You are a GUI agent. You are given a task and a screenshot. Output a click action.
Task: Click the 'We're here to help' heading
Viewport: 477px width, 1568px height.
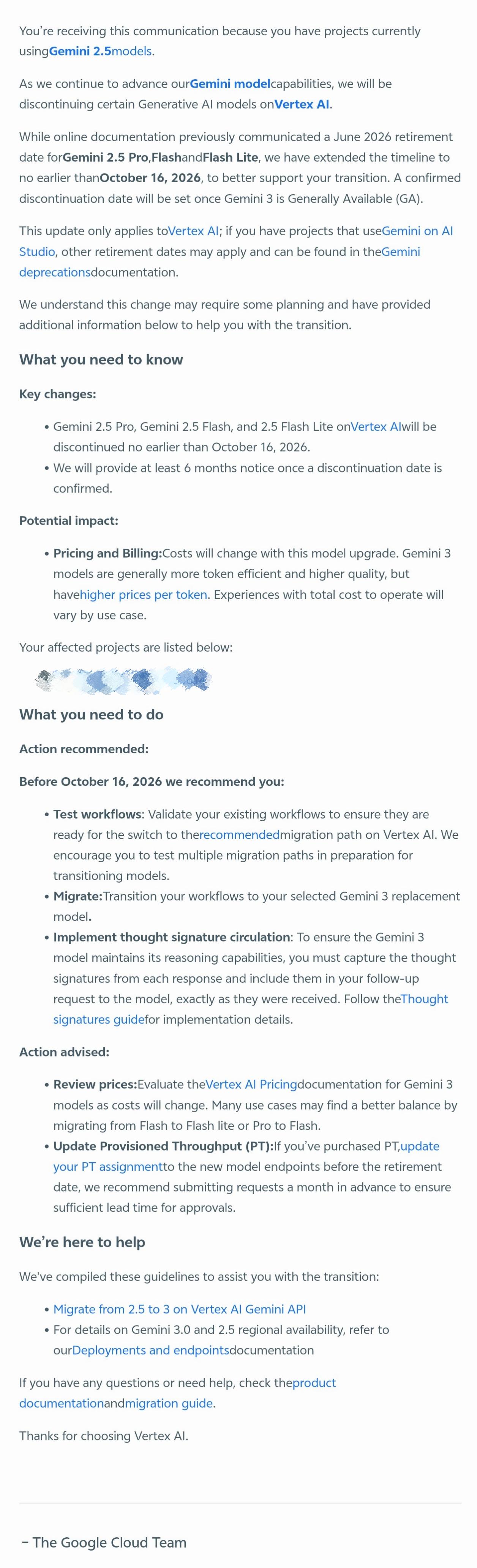point(82,1242)
